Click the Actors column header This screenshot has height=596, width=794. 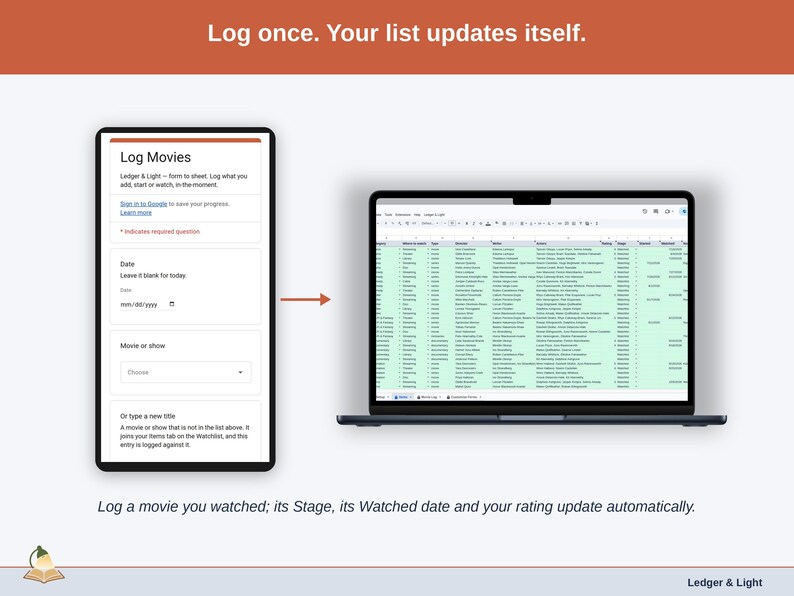pos(541,243)
